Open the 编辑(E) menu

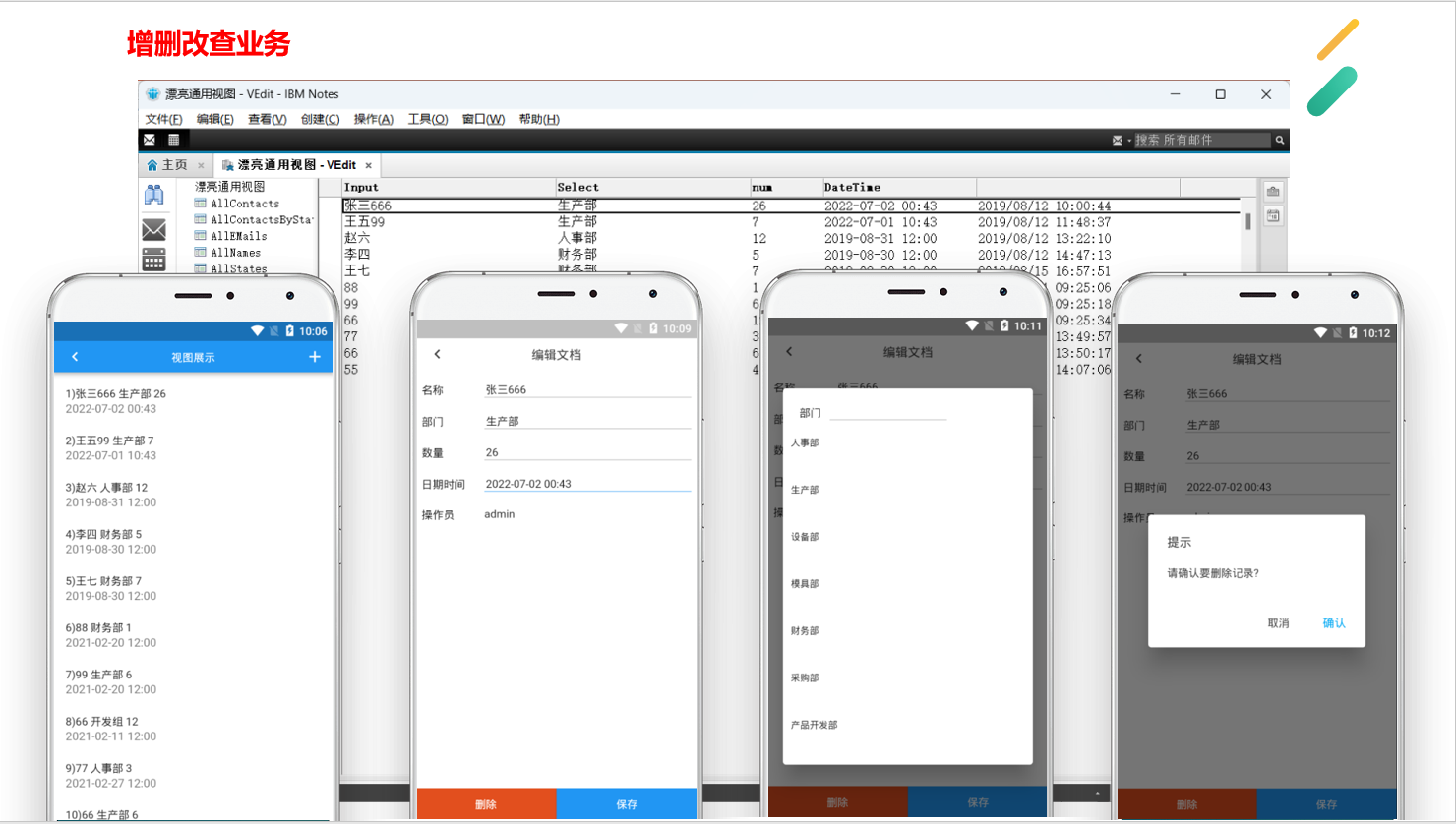tap(214, 119)
